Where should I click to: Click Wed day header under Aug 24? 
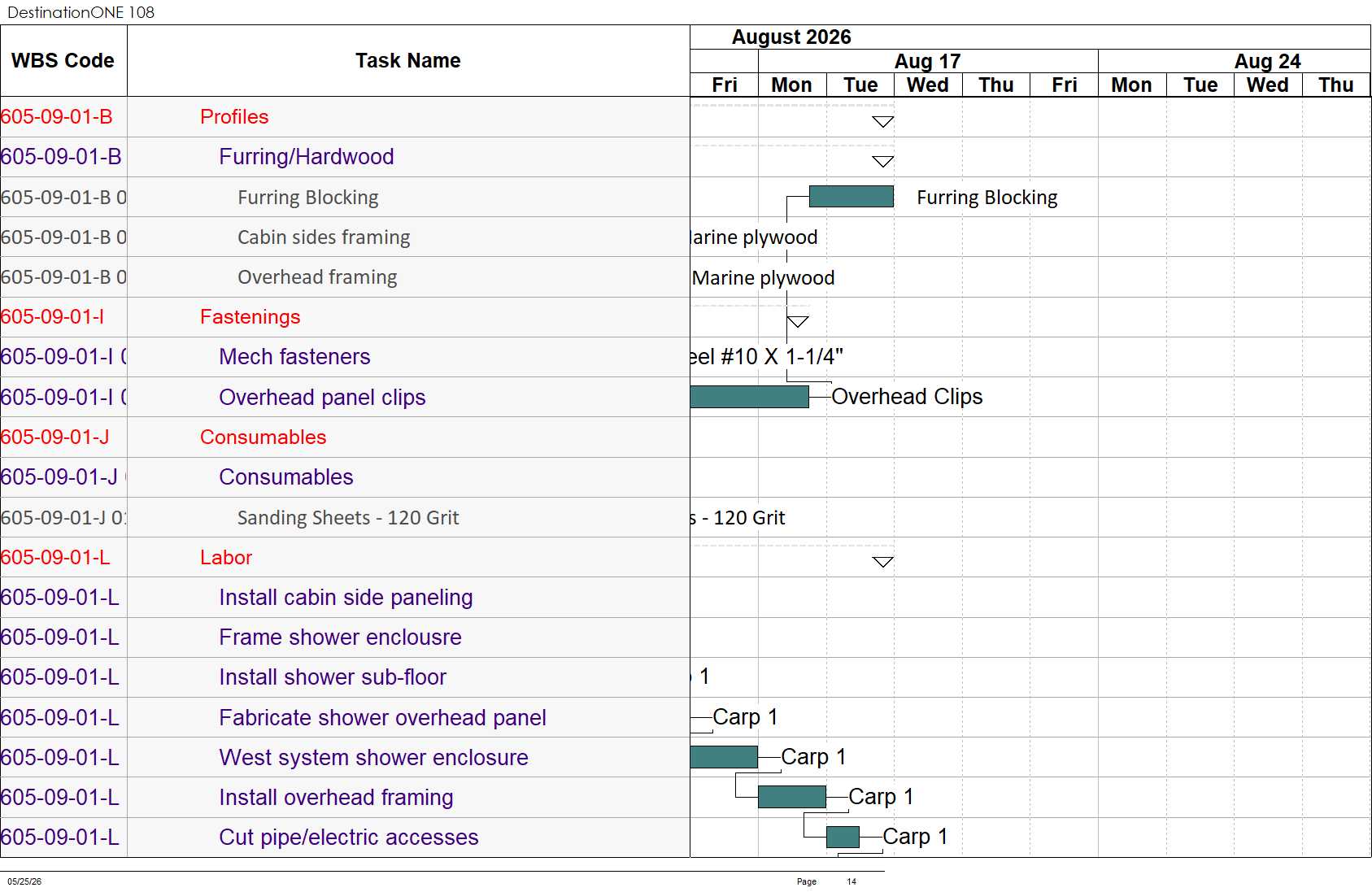click(x=1268, y=85)
